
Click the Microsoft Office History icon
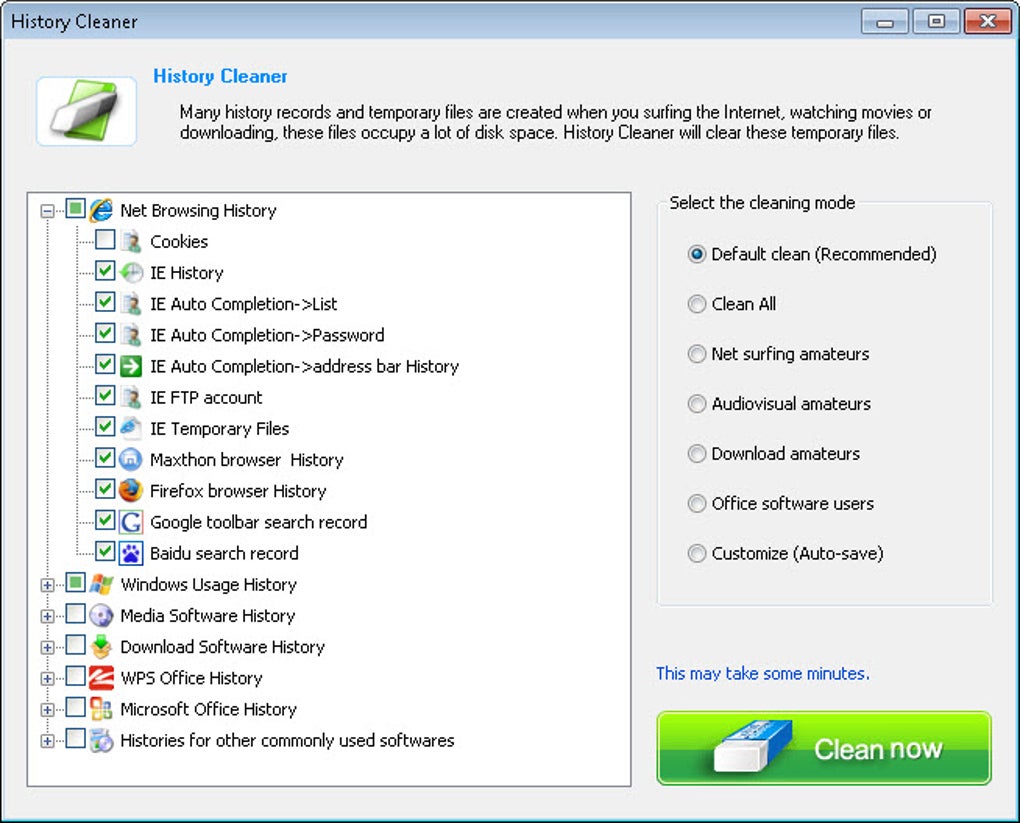tap(101, 709)
